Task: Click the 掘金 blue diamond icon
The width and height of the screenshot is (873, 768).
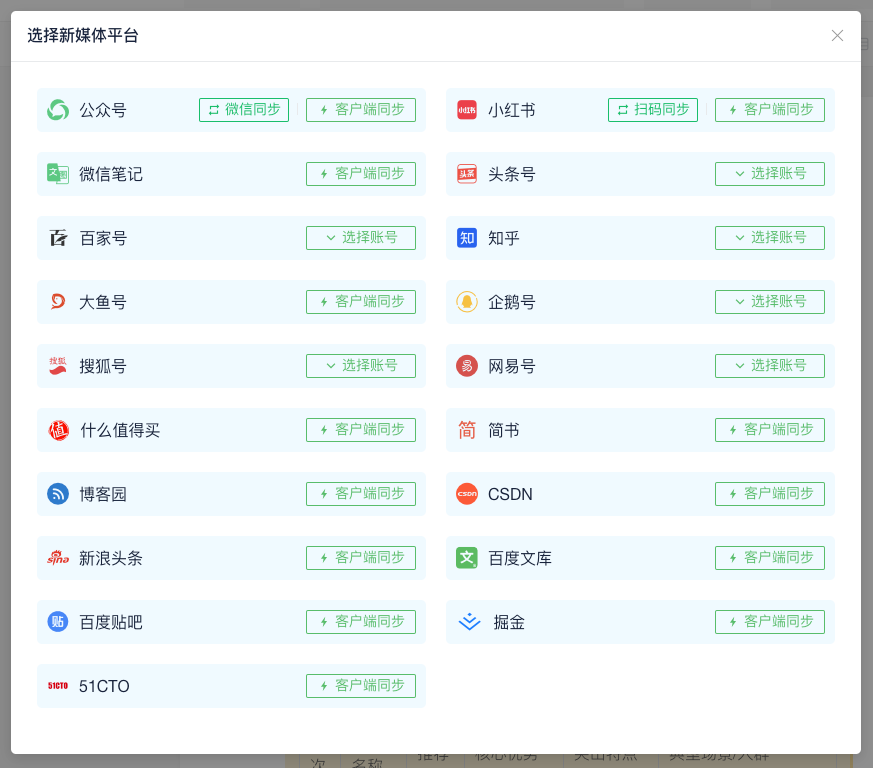Action: coord(469,622)
